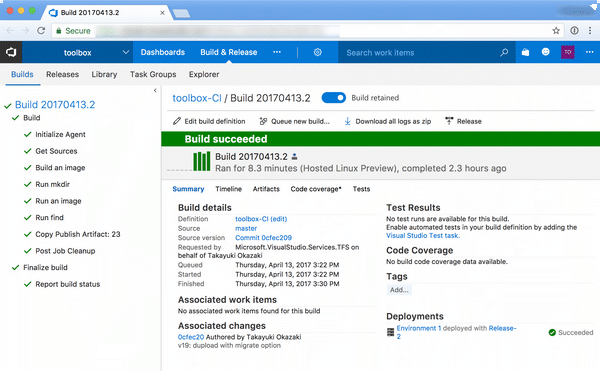Switch to the Summary tab
This screenshot has width=600, height=371.
pos(188,189)
